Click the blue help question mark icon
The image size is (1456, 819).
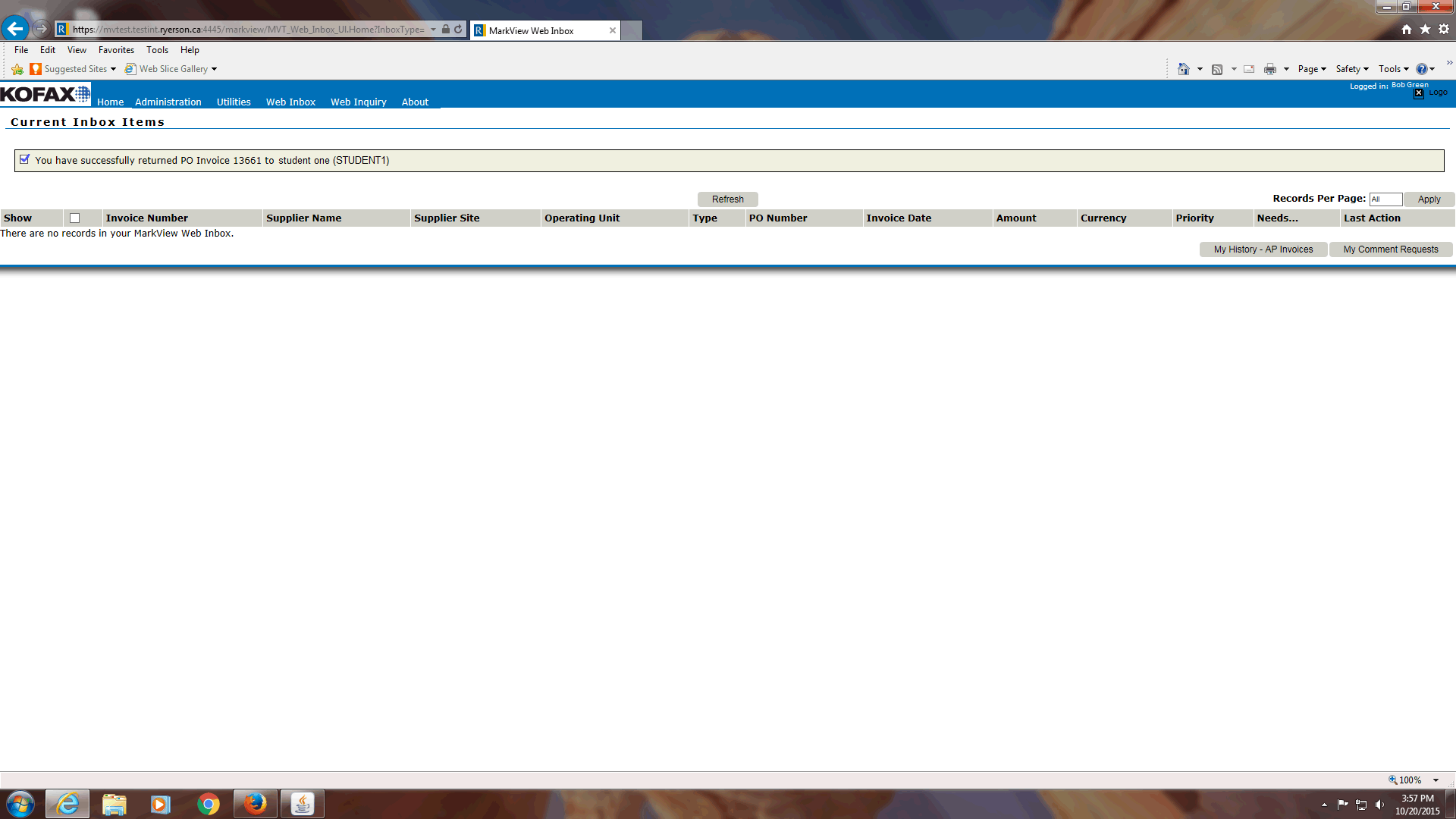(x=1421, y=69)
